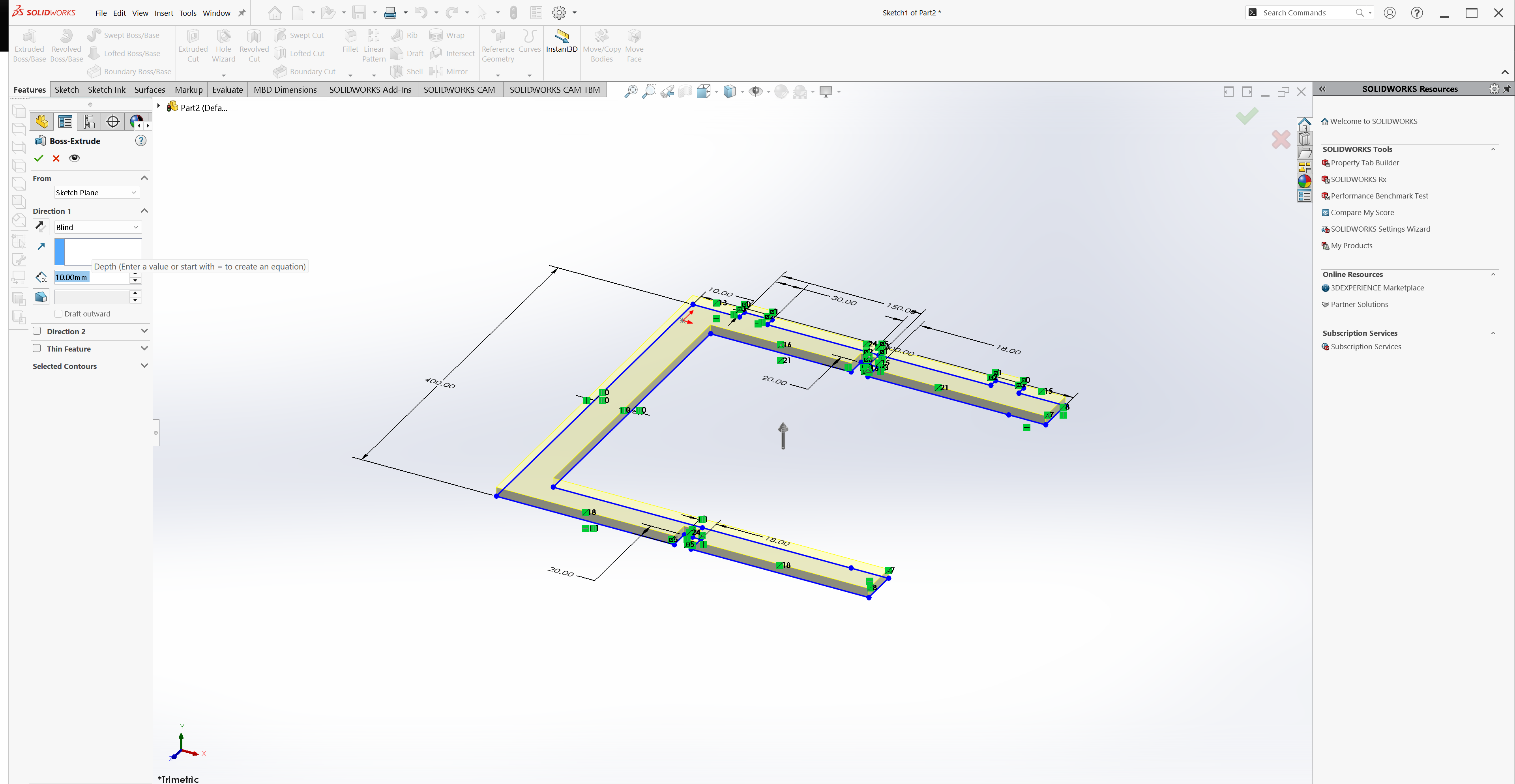Image resolution: width=1515 pixels, height=784 pixels.
Task: Cancel Boss-Extrude with red X
Action: tap(56, 158)
